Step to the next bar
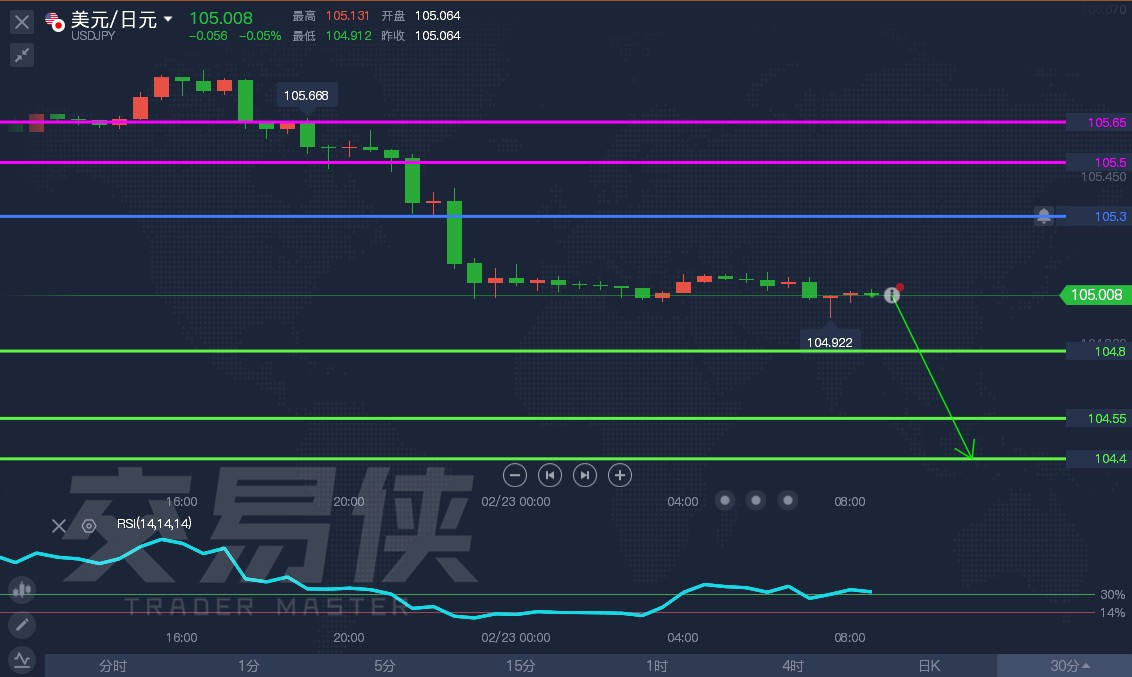This screenshot has height=677, width=1132. click(x=585, y=475)
